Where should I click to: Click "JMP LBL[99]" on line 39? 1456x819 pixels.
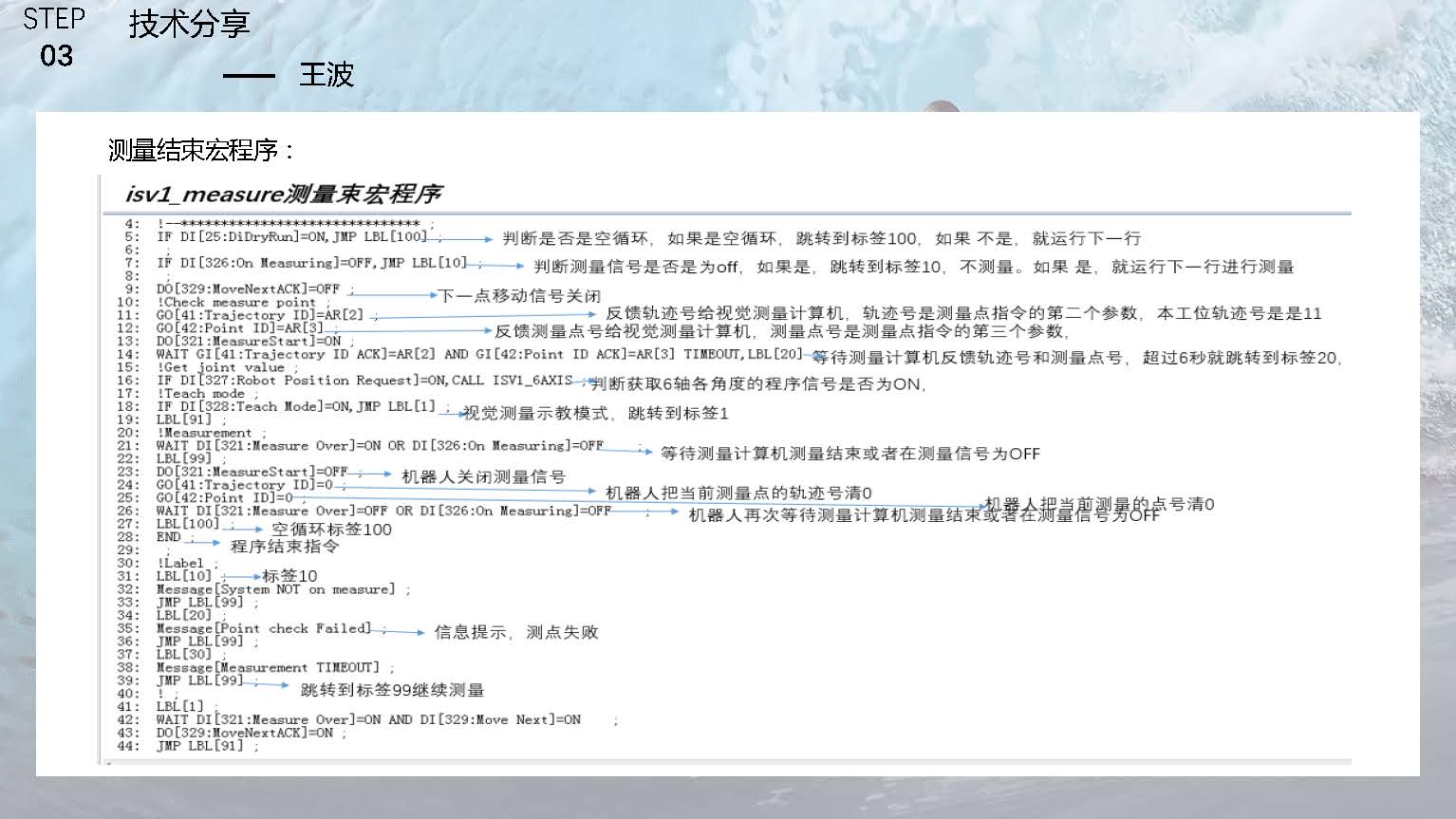click(x=200, y=680)
